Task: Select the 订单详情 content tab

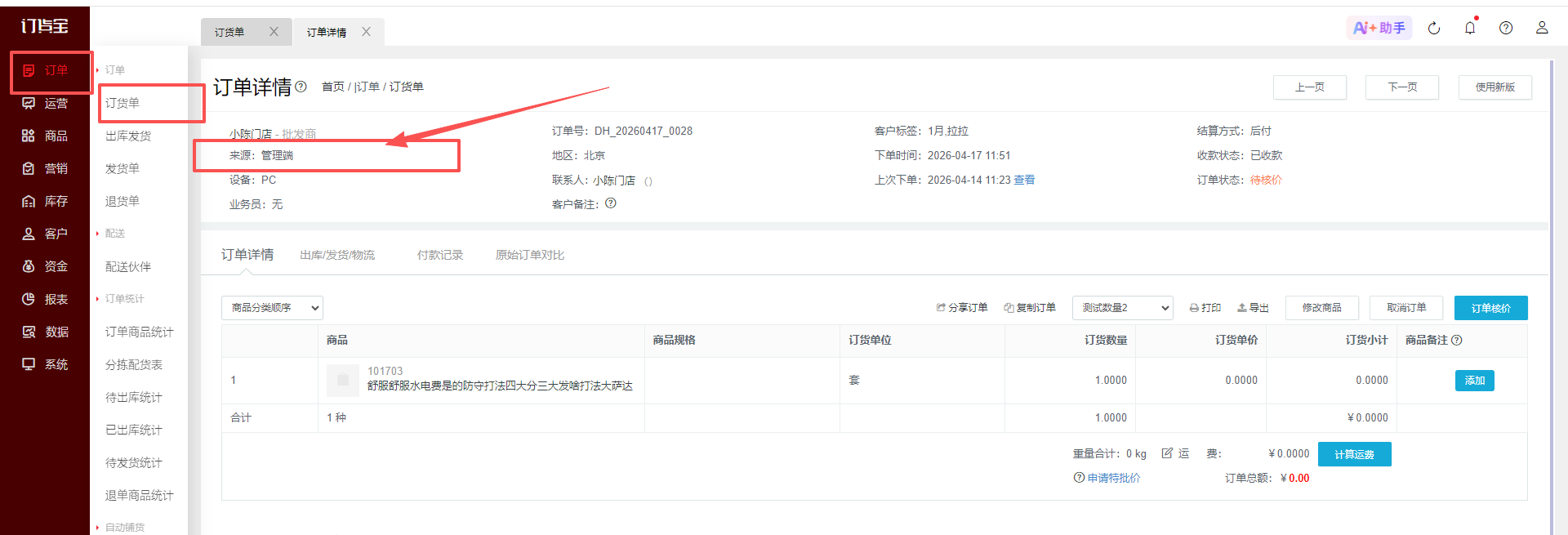Action: click(247, 255)
